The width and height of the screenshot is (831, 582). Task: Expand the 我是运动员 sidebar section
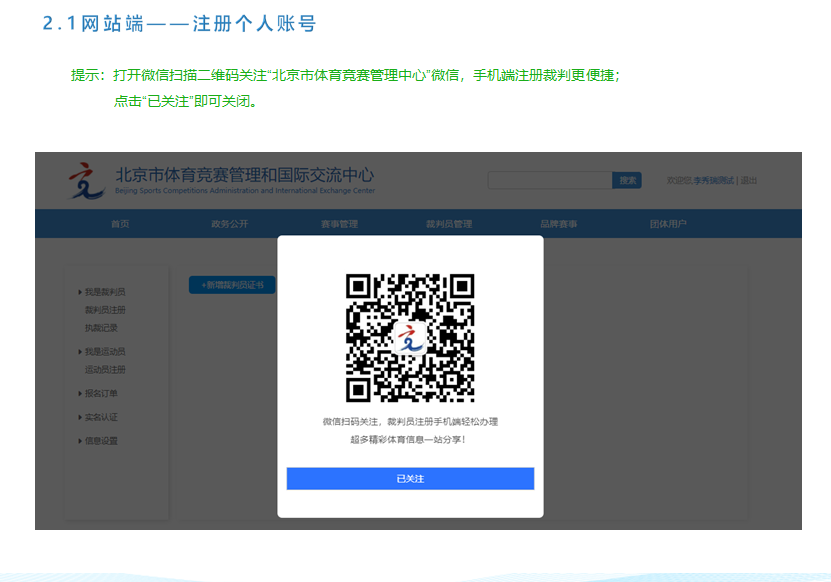102,351
